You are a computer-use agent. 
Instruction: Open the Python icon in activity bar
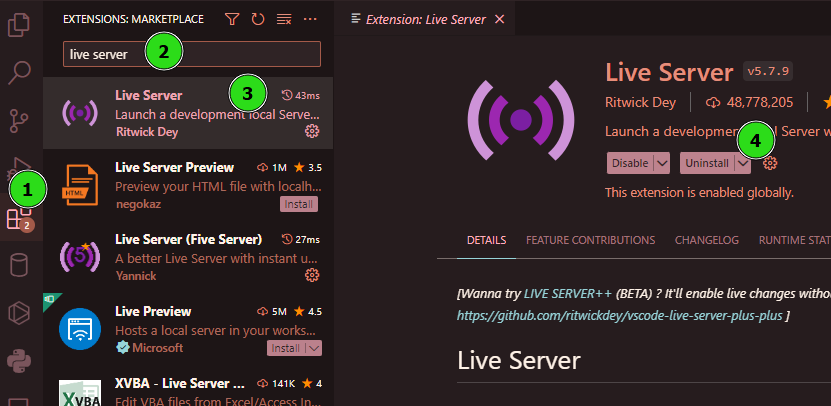click(x=19, y=361)
